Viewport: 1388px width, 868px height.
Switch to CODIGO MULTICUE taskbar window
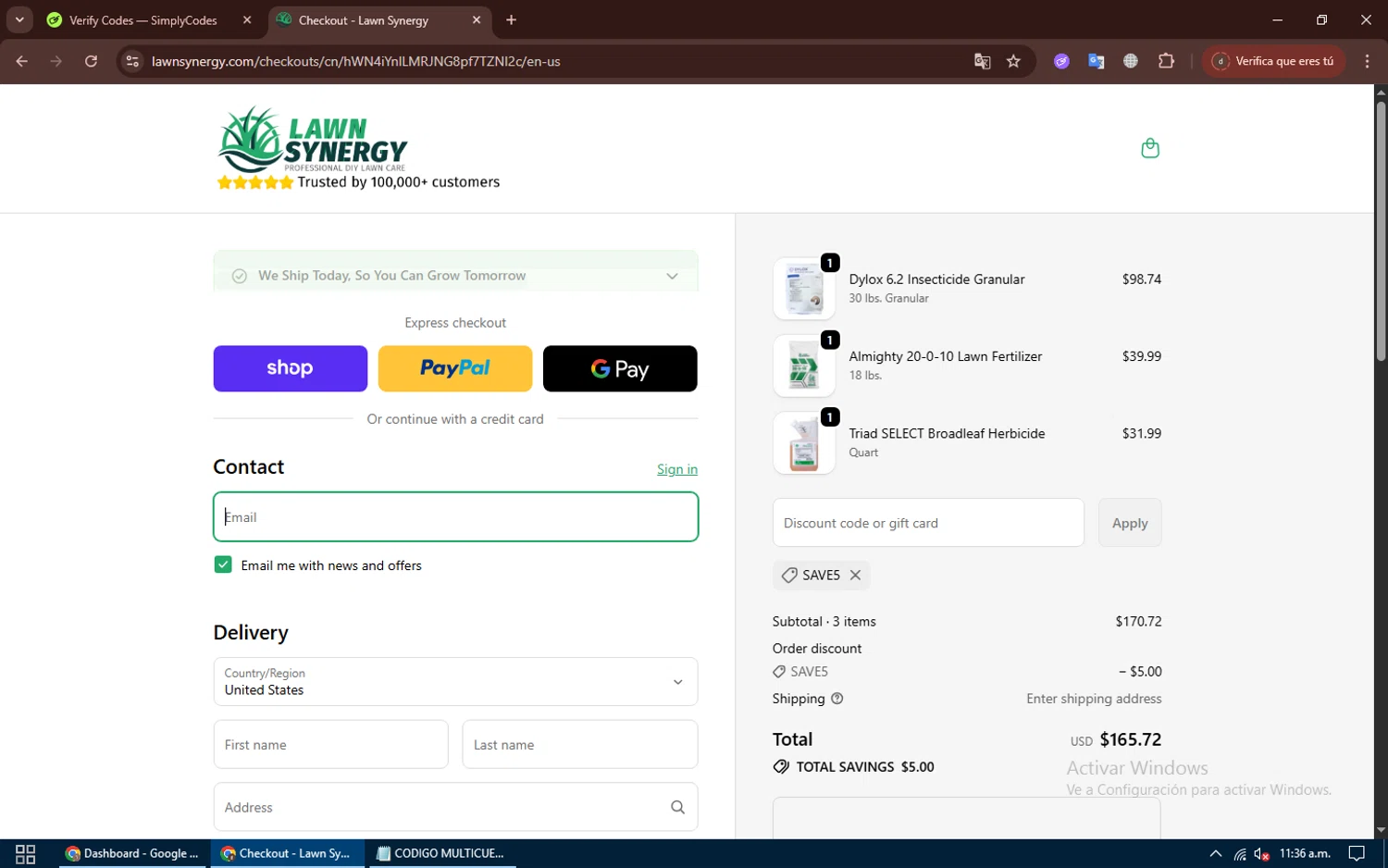pyautogui.click(x=441, y=853)
